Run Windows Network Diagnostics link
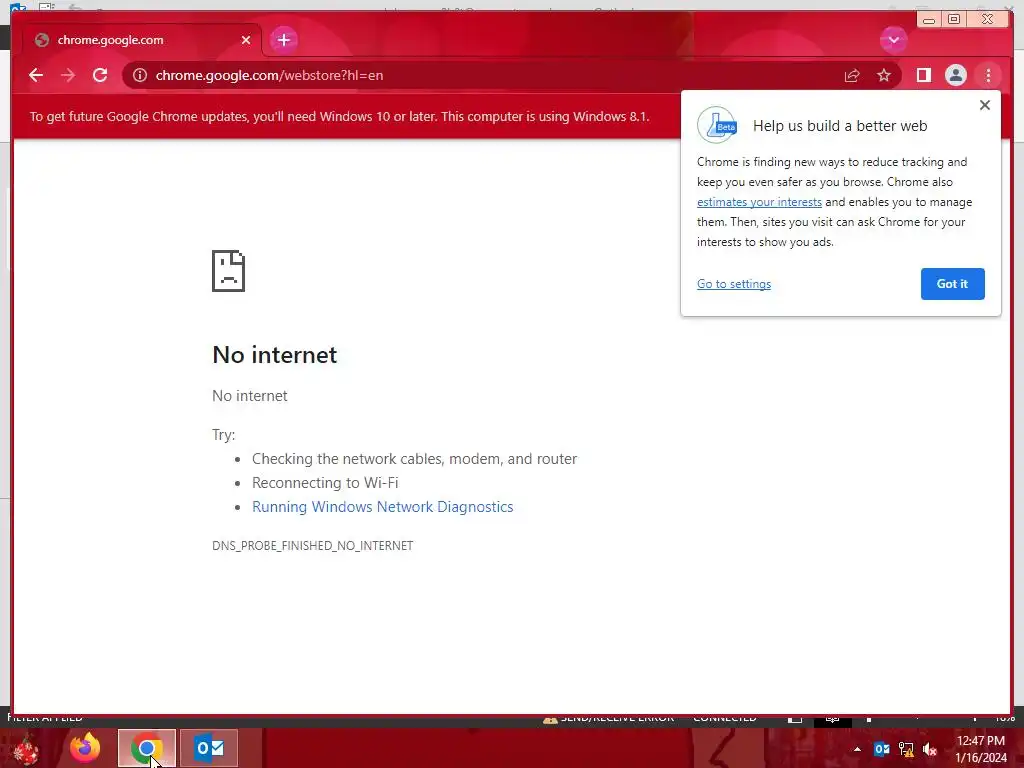1024x768 pixels. (383, 507)
